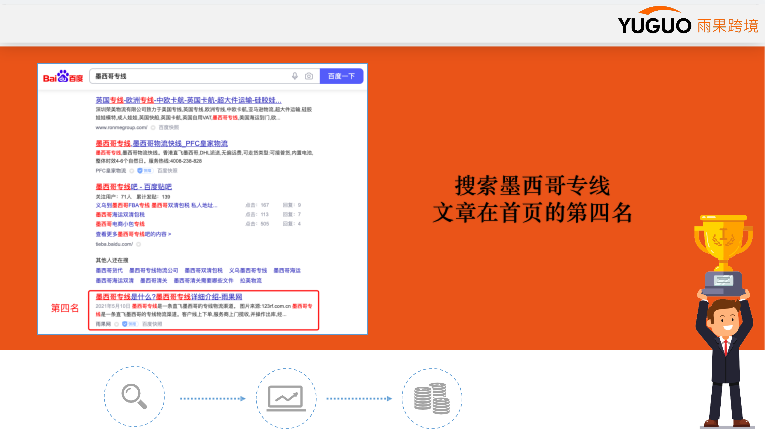Open the 墨西哥海运双清包税 tieba post
Image resolution: width=765 pixels, height=435 pixels.
[x=120, y=215]
